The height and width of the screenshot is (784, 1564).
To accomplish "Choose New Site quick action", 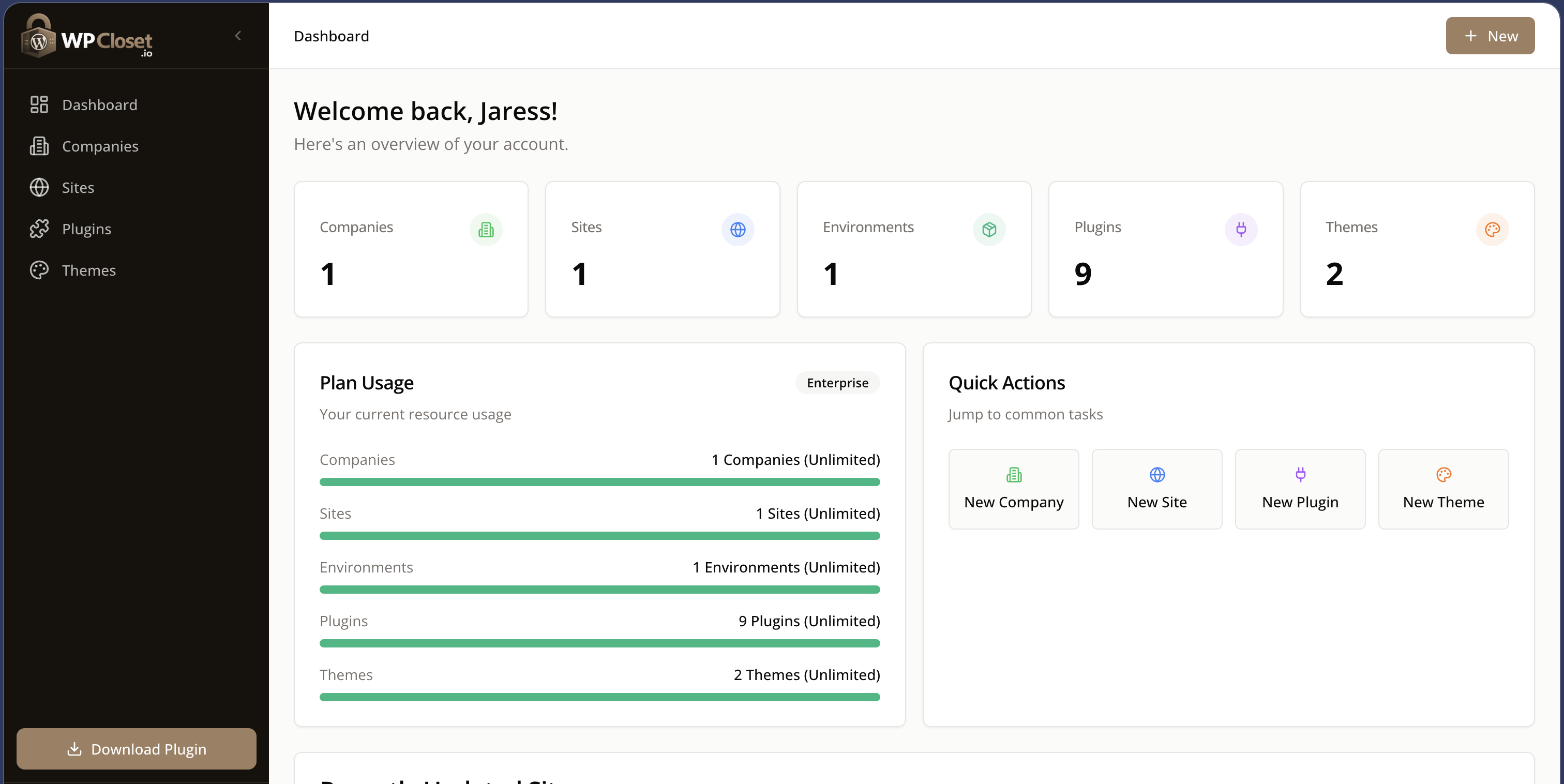I will 1156,489.
